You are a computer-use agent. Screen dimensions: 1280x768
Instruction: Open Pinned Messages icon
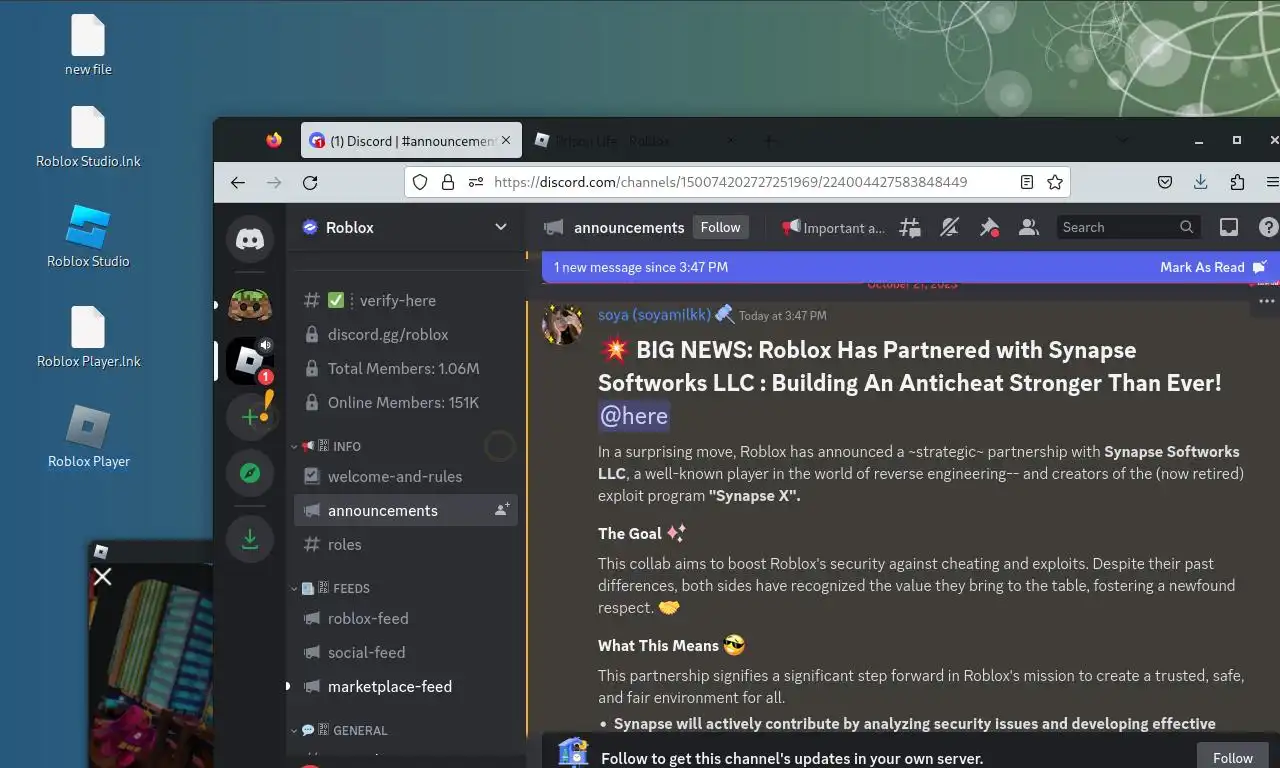pos(989,228)
